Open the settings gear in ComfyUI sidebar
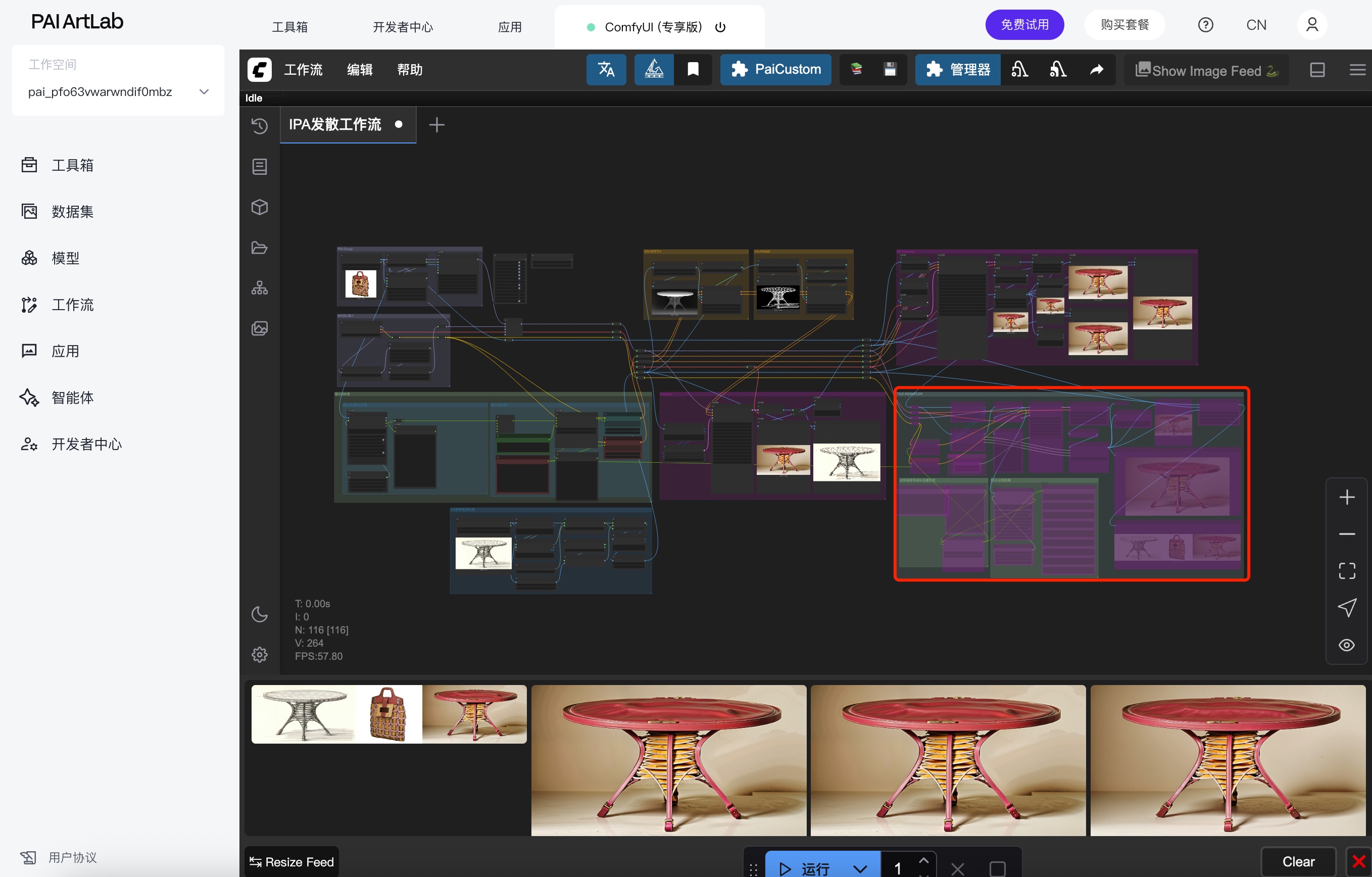The image size is (1372, 877). pos(259,654)
